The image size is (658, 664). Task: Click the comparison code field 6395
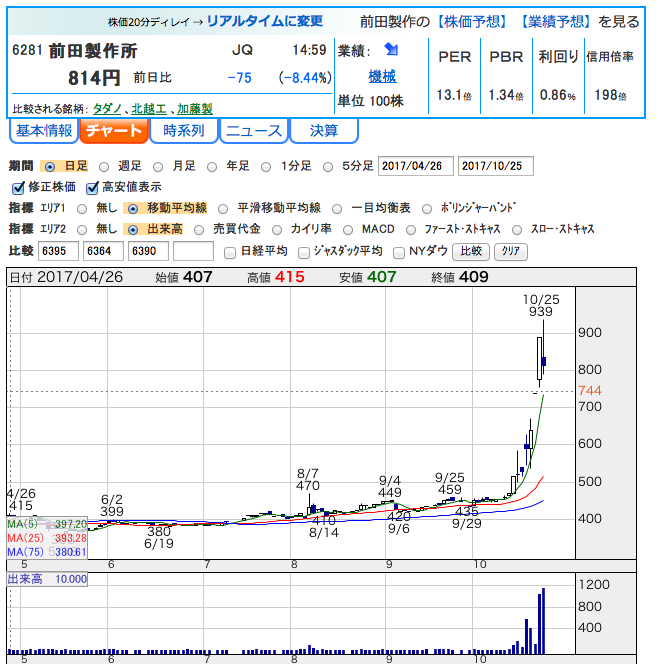point(58,251)
